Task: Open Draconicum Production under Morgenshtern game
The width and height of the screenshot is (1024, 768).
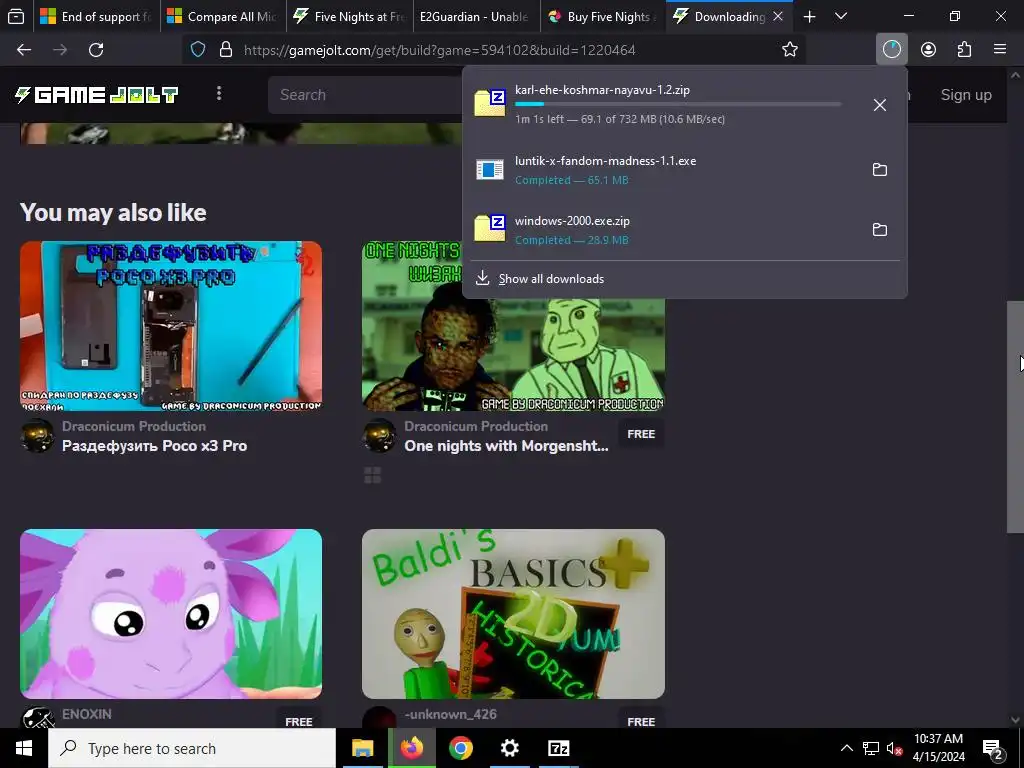Action: point(476,426)
